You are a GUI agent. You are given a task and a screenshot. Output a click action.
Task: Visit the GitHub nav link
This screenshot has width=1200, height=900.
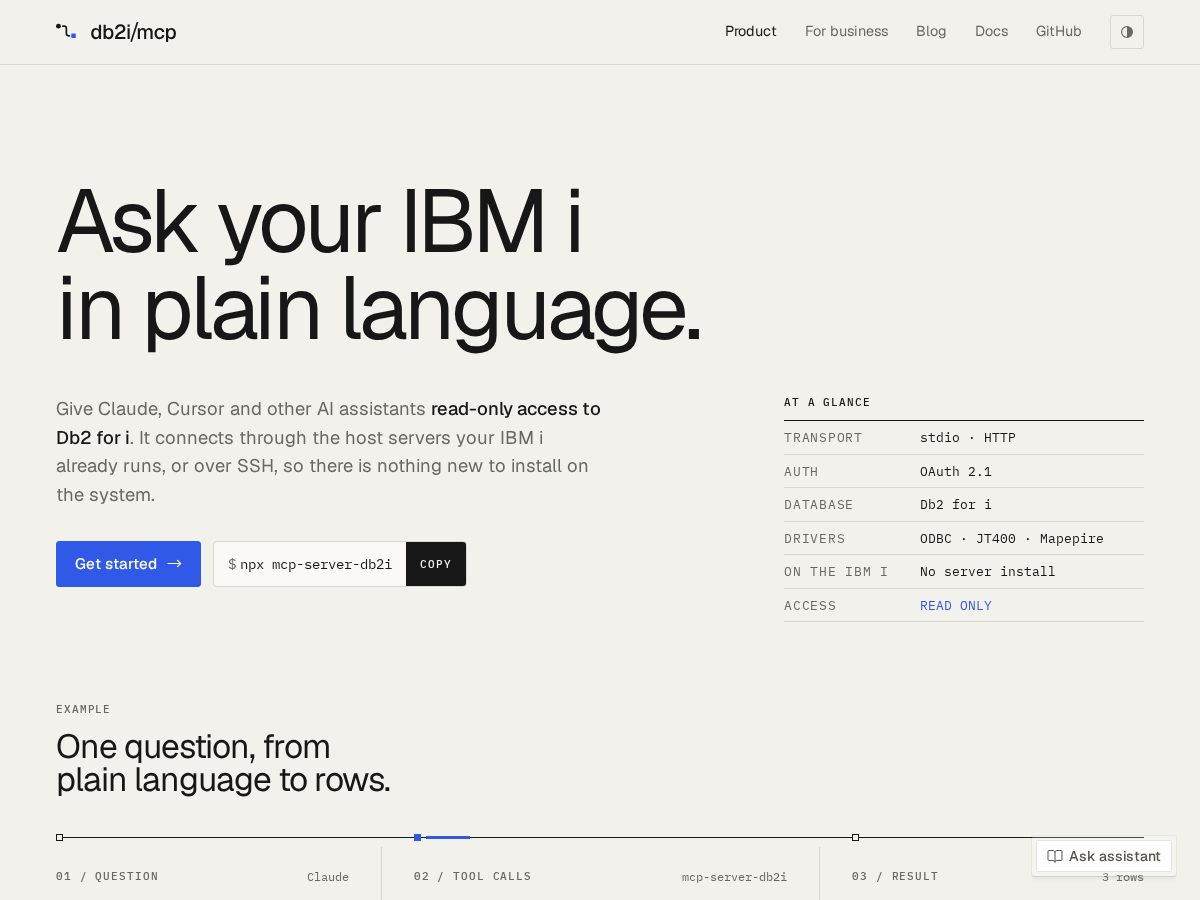1058,31
